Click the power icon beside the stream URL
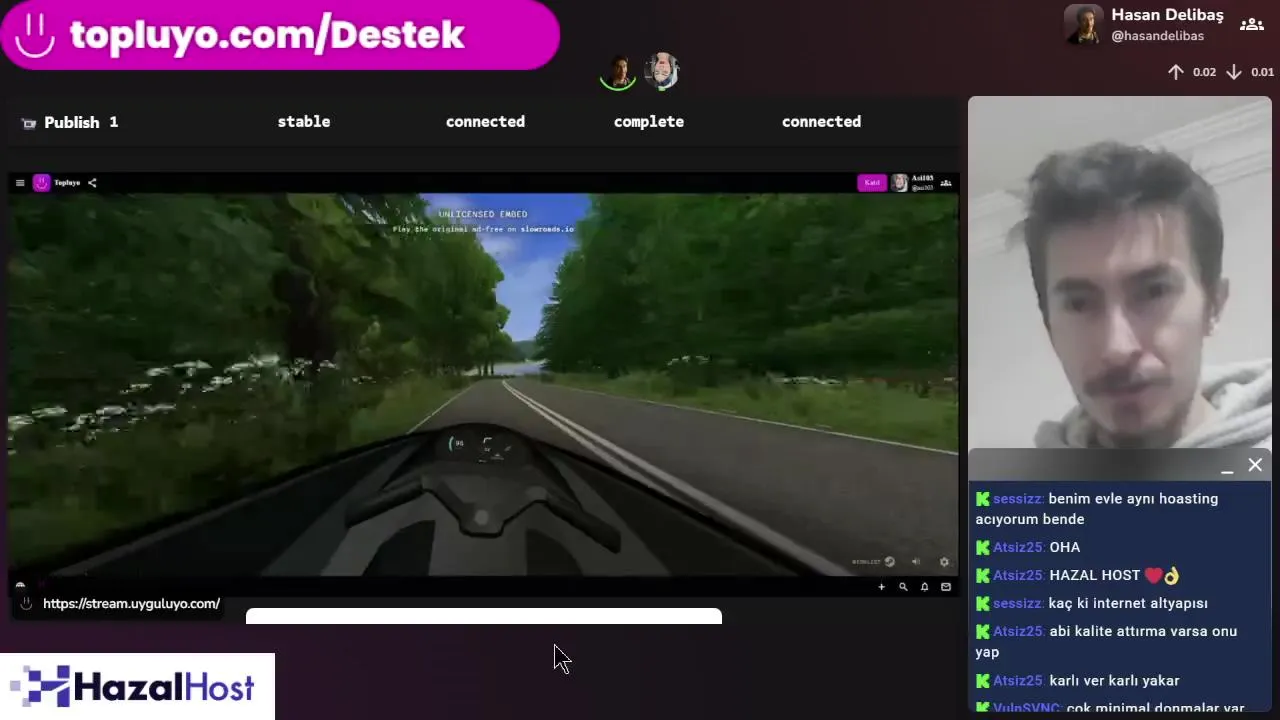This screenshot has height=720, width=1280. [26, 604]
